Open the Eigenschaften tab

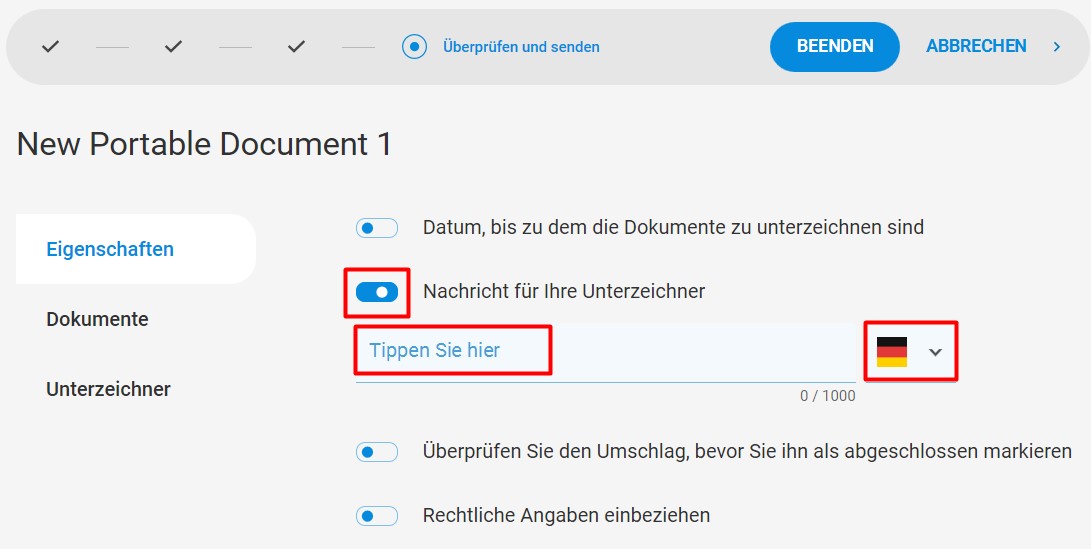click(136, 249)
